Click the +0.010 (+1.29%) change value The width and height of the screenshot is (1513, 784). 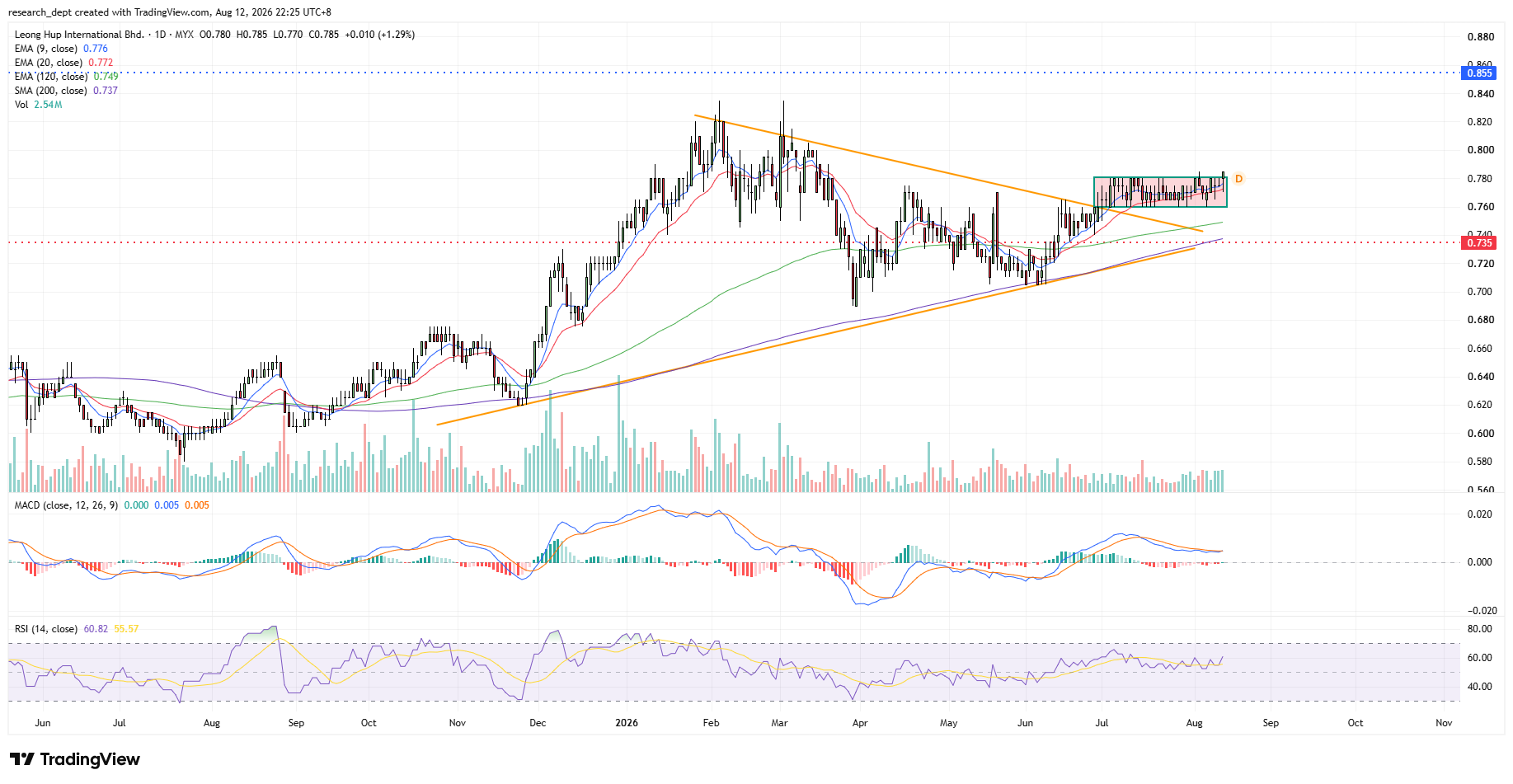click(379, 35)
